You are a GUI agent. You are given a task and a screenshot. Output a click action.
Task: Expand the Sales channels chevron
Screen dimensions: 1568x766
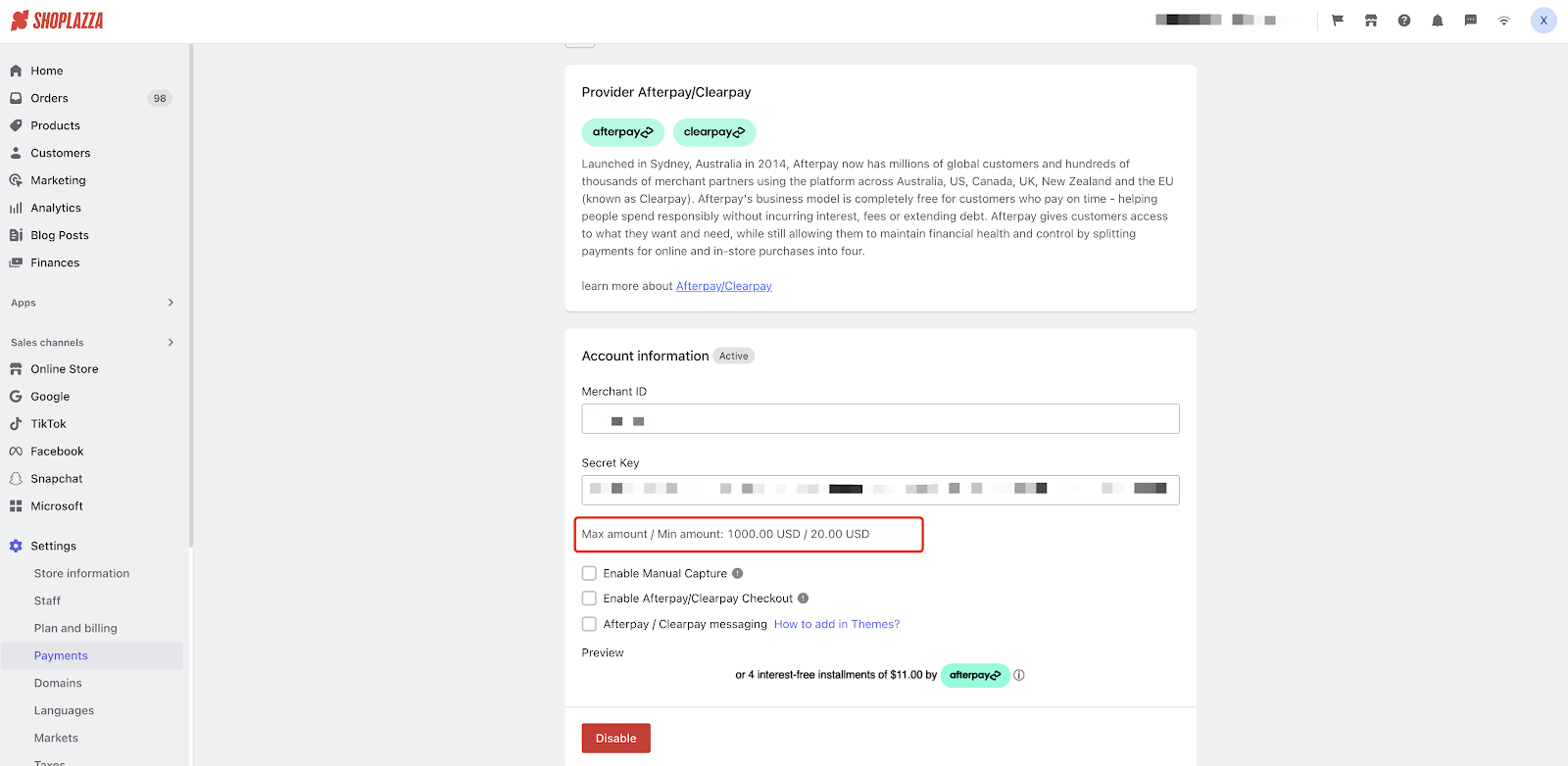(x=171, y=342)
